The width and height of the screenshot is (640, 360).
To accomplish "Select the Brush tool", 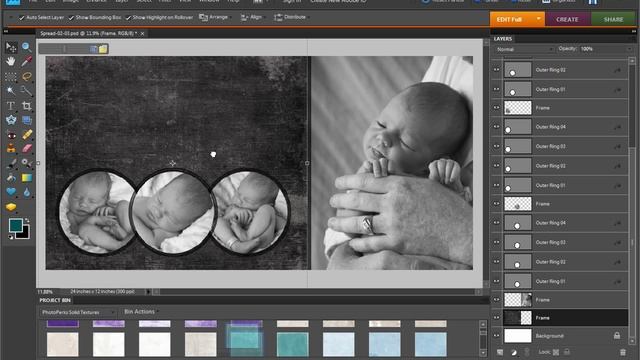I will point(11,163).
